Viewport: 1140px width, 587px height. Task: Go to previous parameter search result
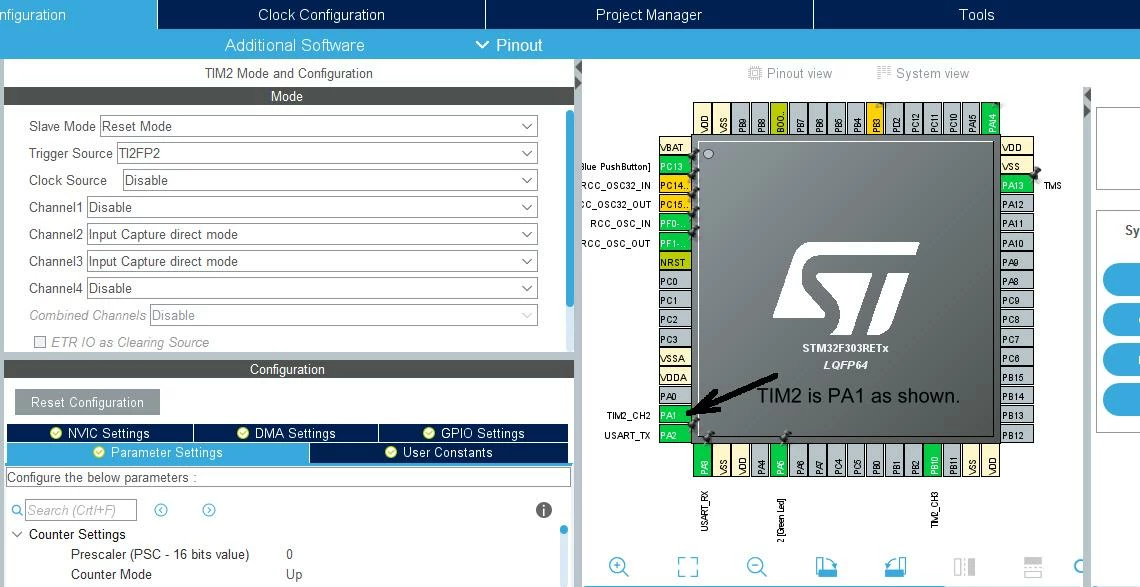tap(161, 510)
